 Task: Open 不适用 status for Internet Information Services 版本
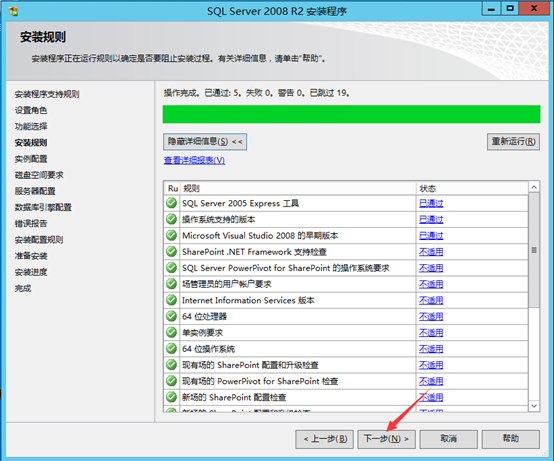pos(431,300)
